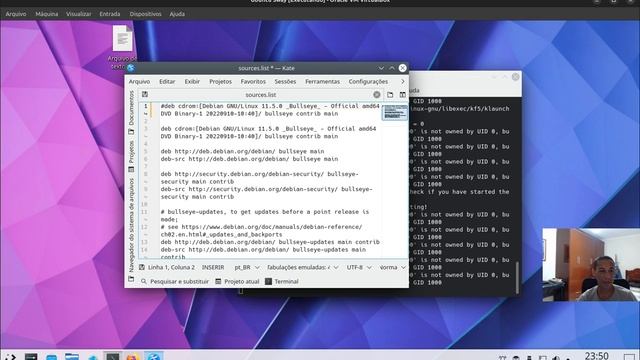Click the terminal window scrollbar
The height and width of the screenshot is (360, 640).
pos(517,277)
